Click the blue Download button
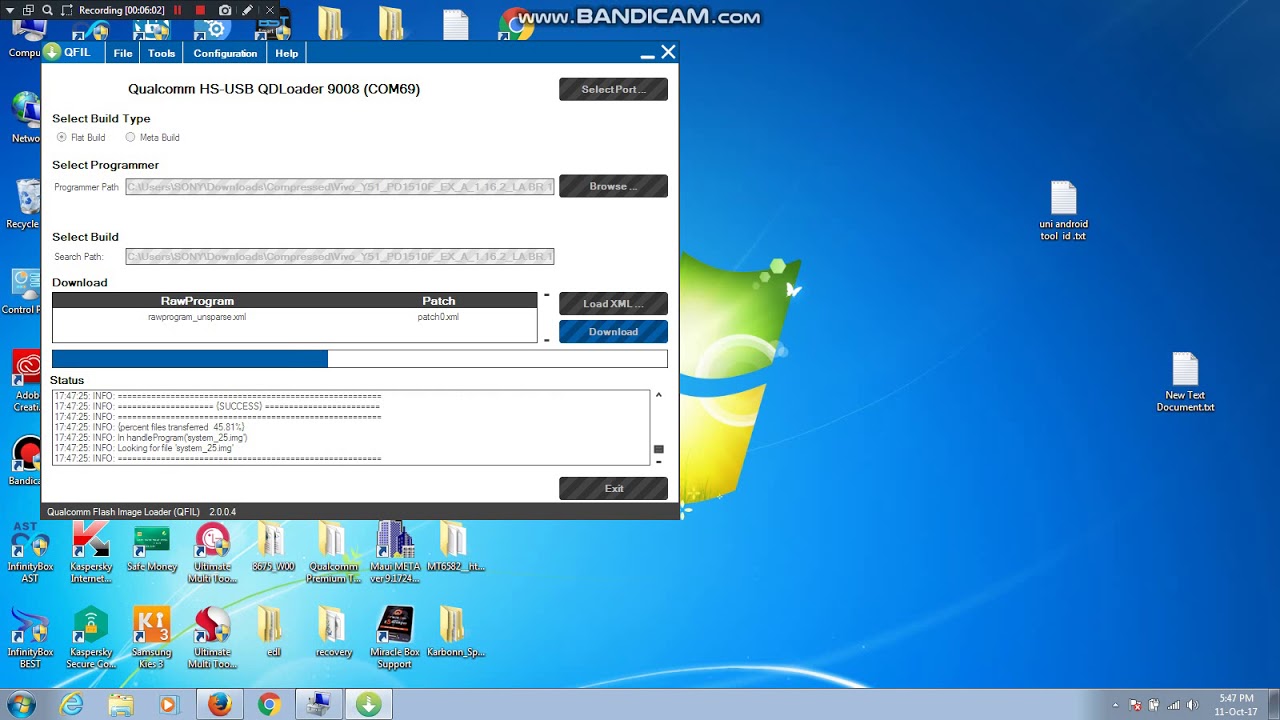Screen dimensions: 1280x720 (x=613, y=332)
